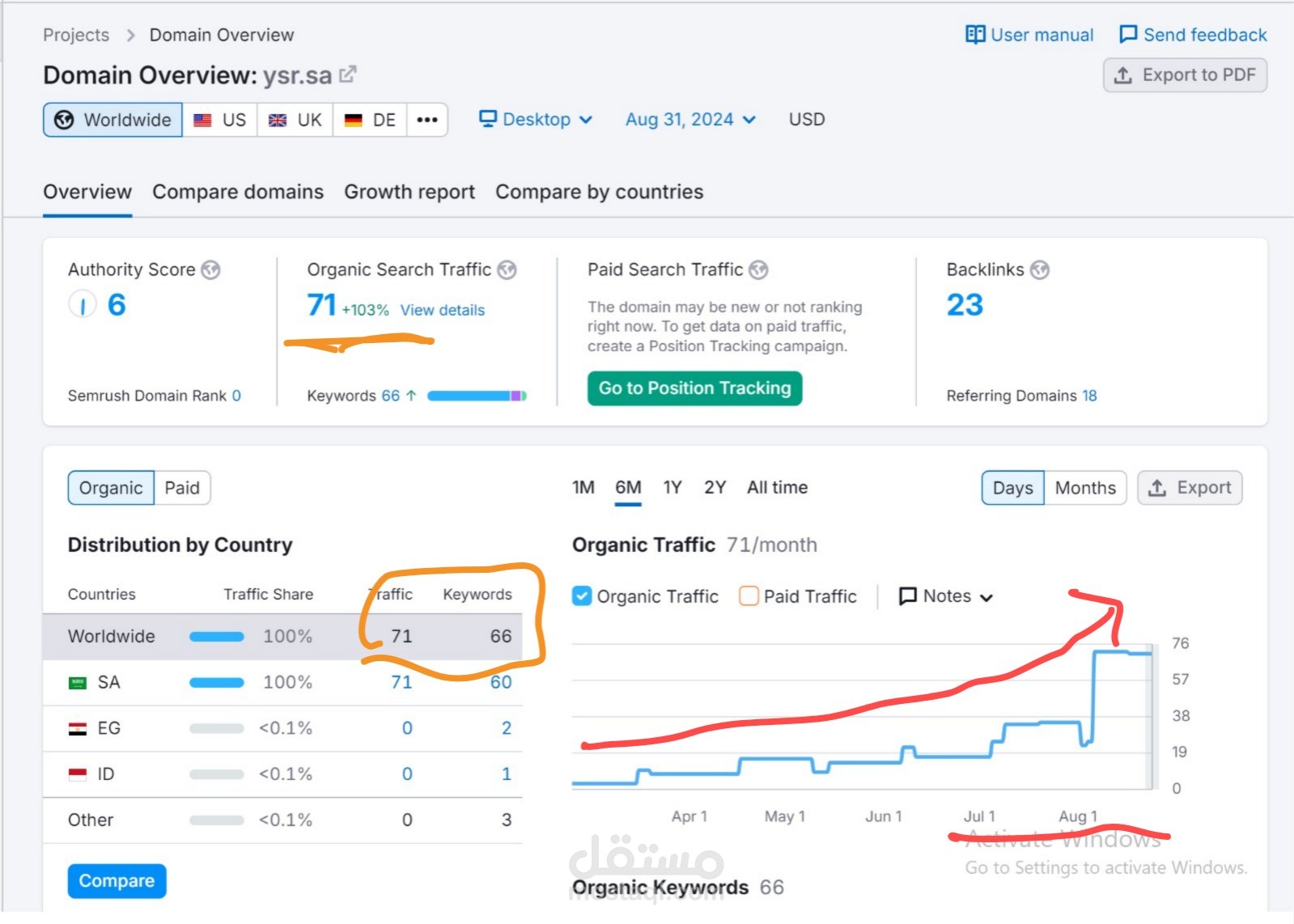This screenshot has width=1294, height=924.
Task: Switch to the Growth report tab
Action: tap(409, 192)
